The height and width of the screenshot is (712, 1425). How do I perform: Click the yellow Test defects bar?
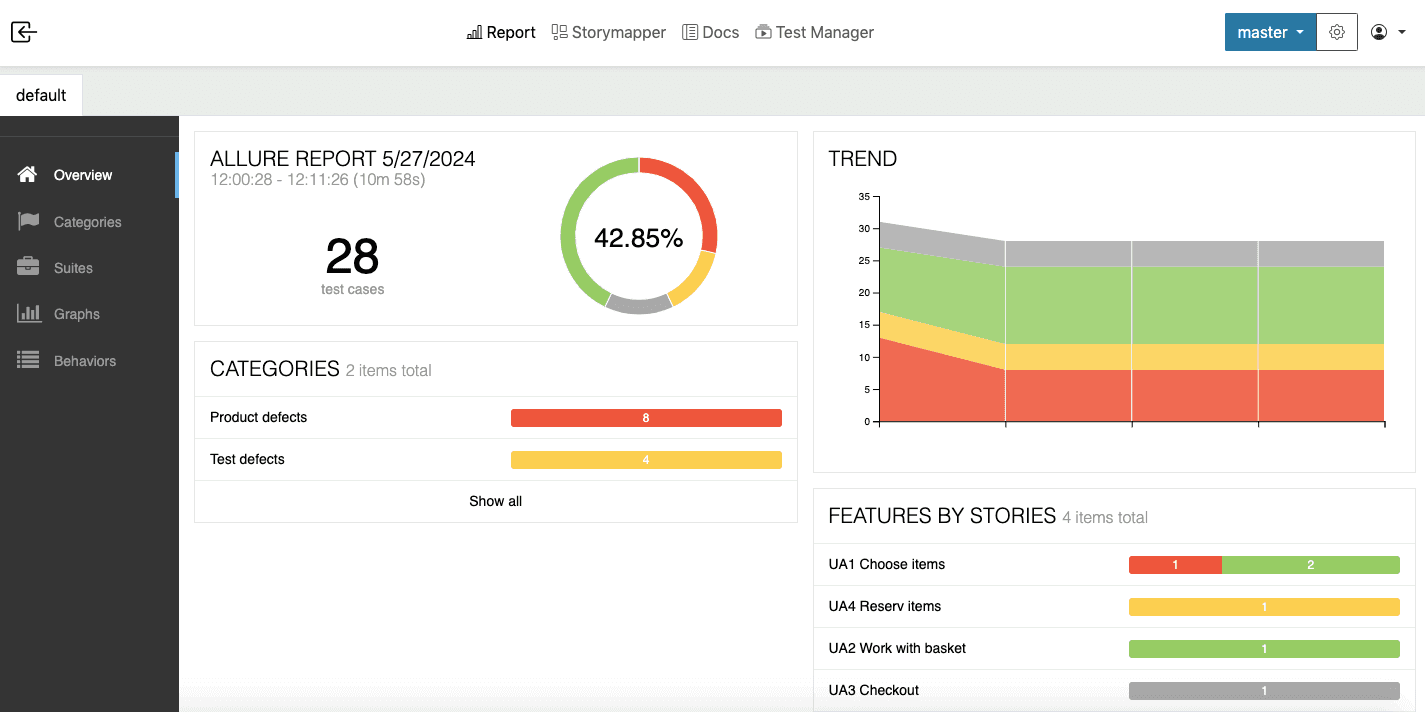click(646, 460)
